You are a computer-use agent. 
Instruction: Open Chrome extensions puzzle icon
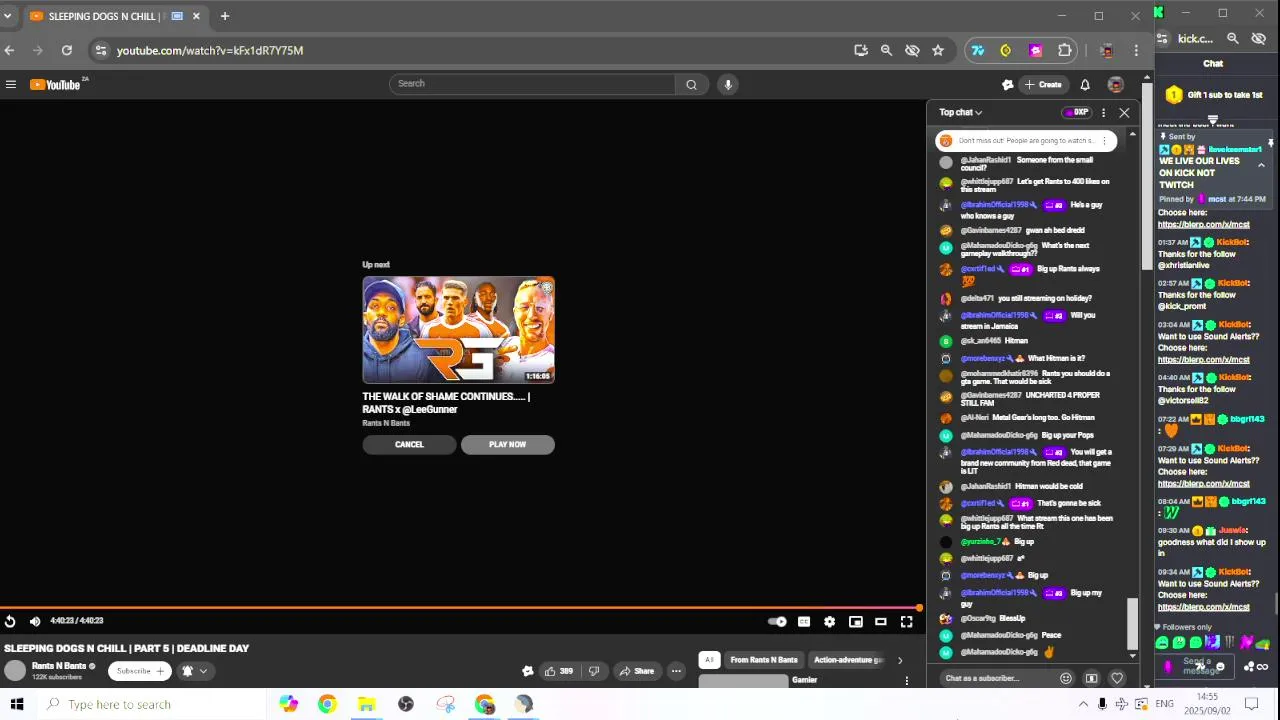click(x=1065, y=50)
